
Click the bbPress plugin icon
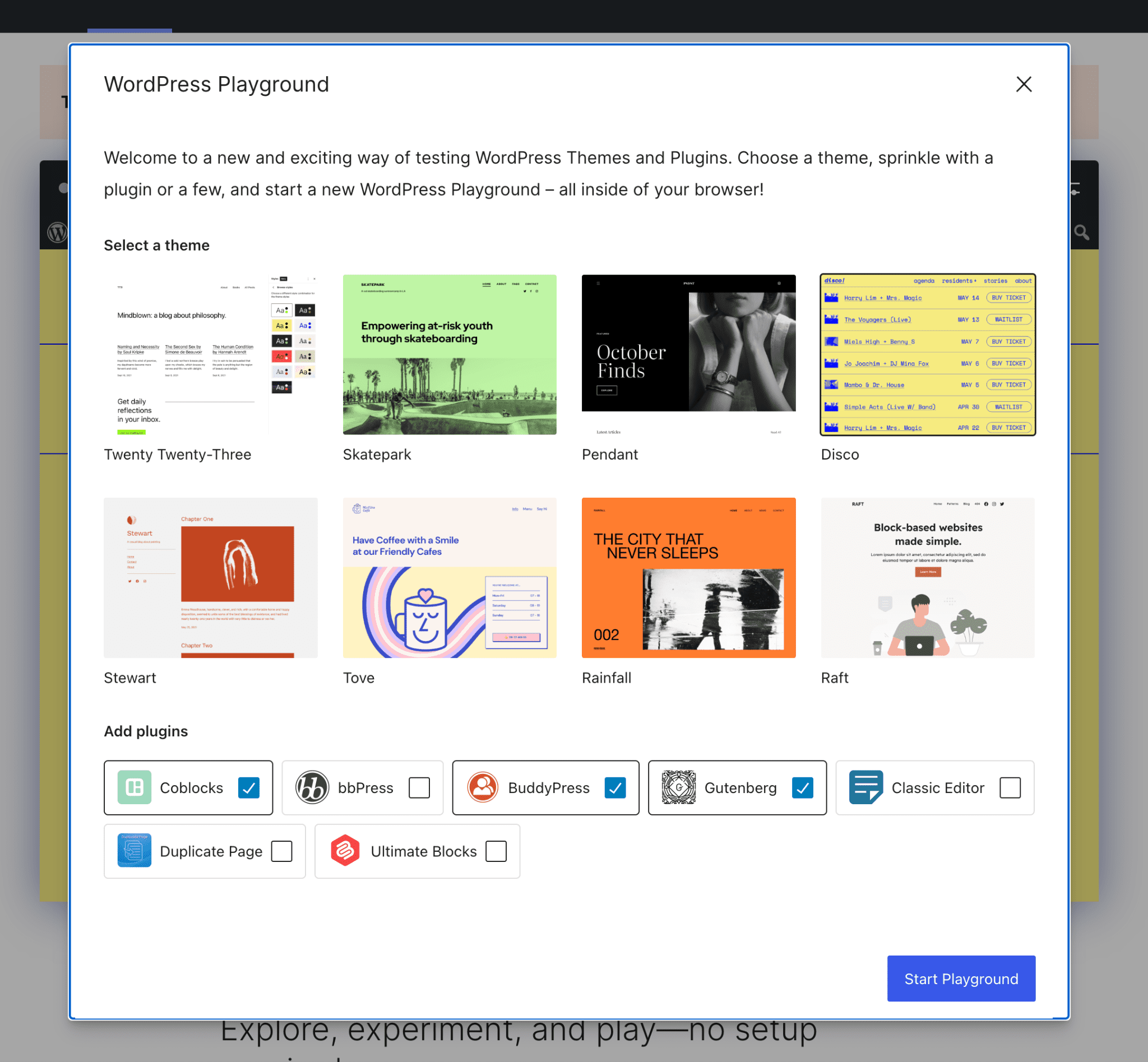[x=312, y=787]
